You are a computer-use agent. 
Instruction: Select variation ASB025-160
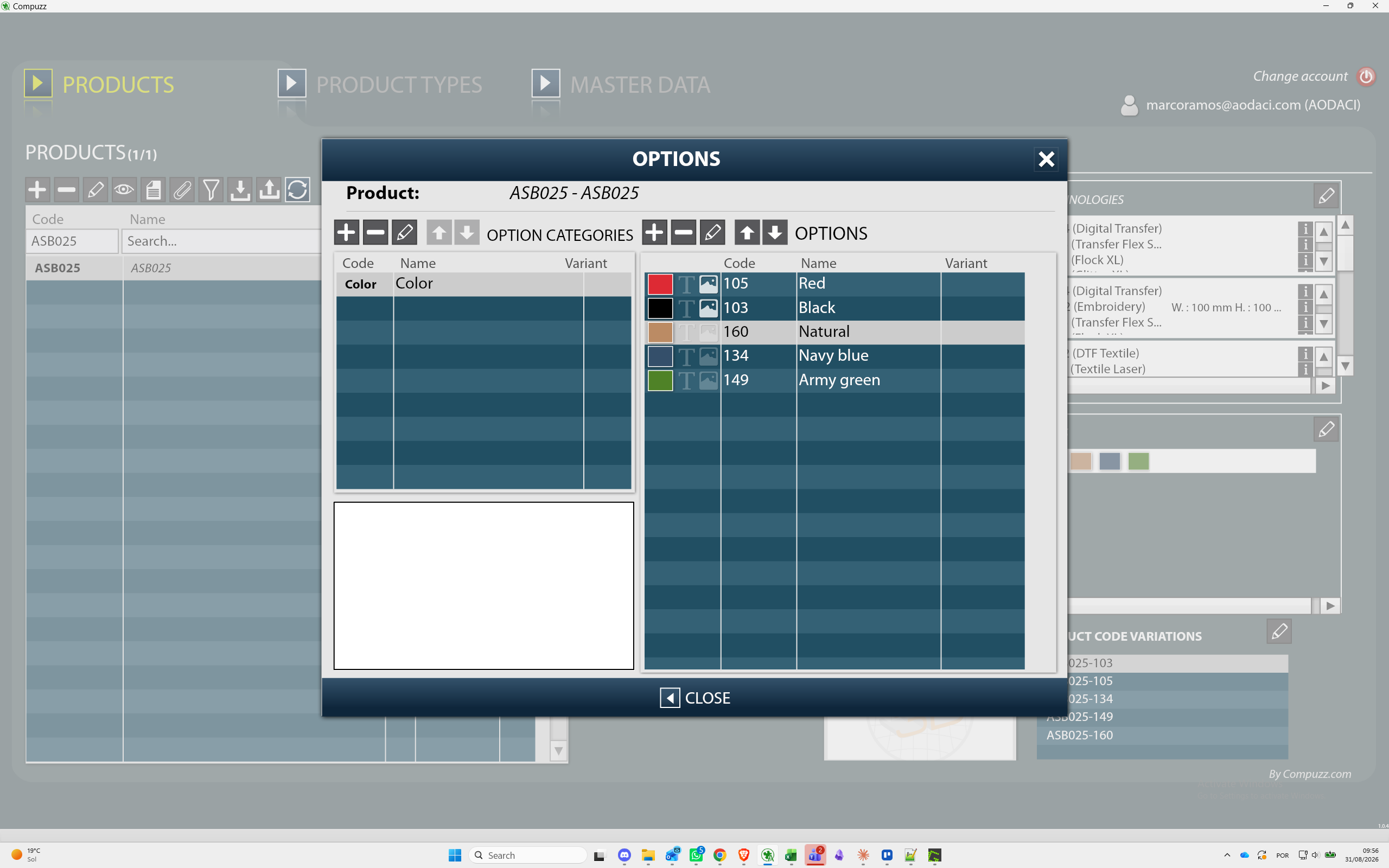point(1162,736)
